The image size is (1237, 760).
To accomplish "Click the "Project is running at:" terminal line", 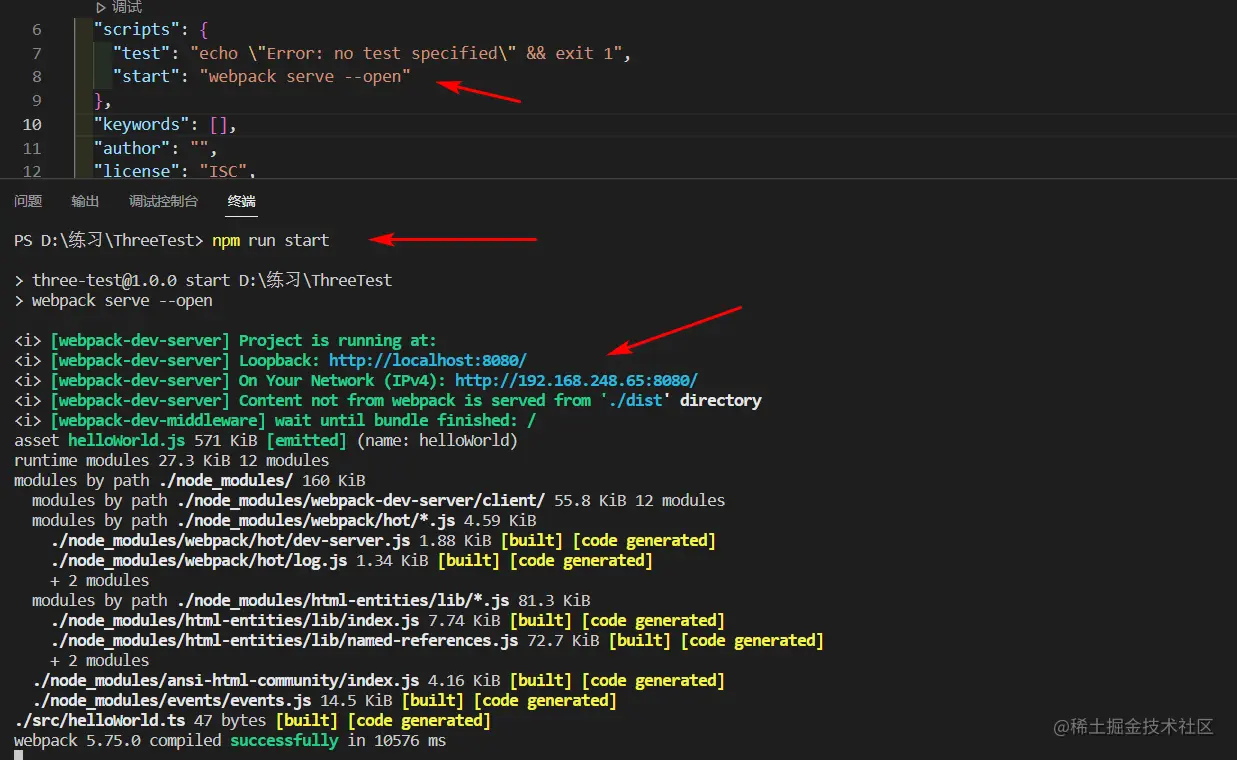I will tap(225, 340).
